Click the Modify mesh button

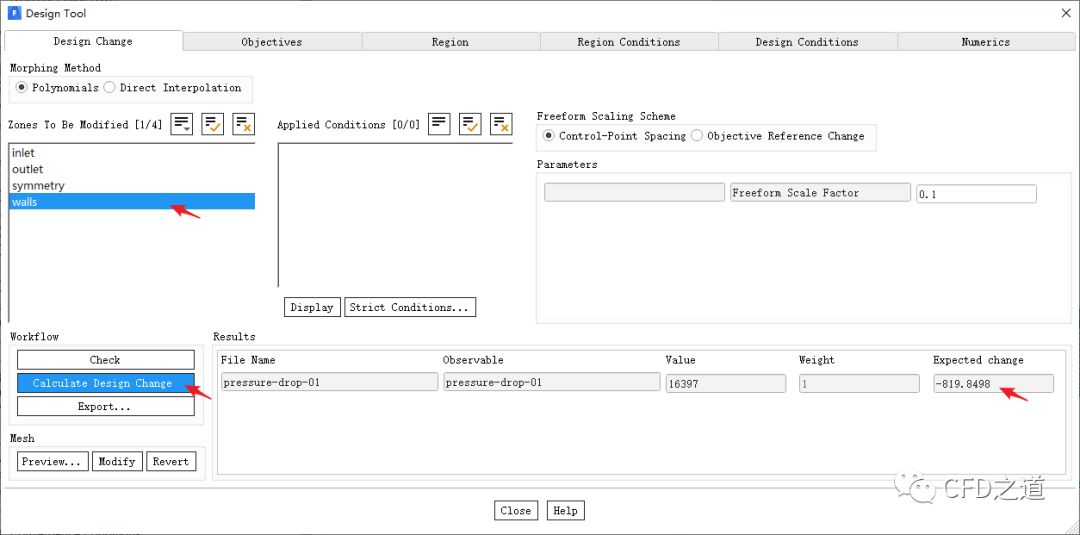(117, 461)
